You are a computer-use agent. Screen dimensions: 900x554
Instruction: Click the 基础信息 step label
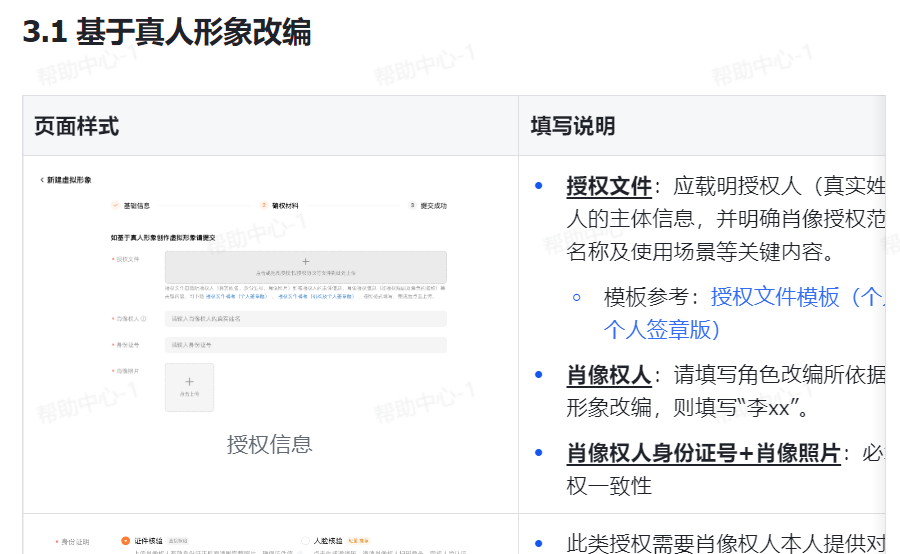pyautogui.click(x=137, y=206)
